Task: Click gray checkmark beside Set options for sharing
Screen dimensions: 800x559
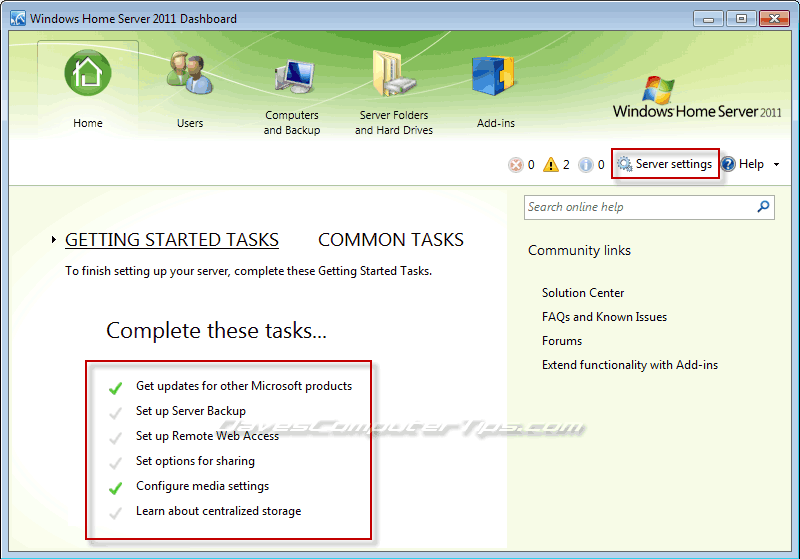Action: click(x=115, y=463)
